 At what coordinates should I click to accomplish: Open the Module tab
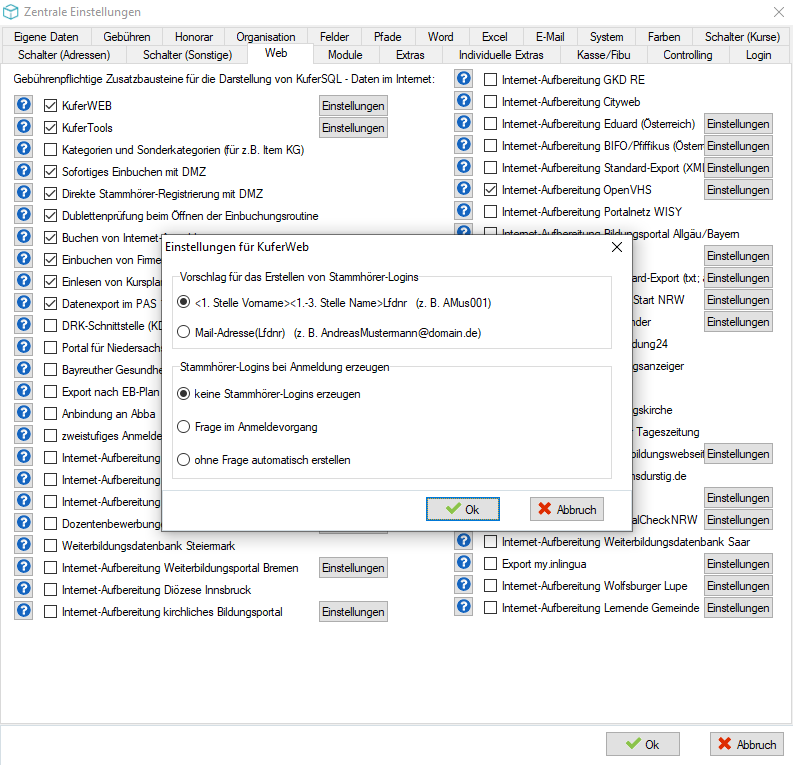click(345, 55)
